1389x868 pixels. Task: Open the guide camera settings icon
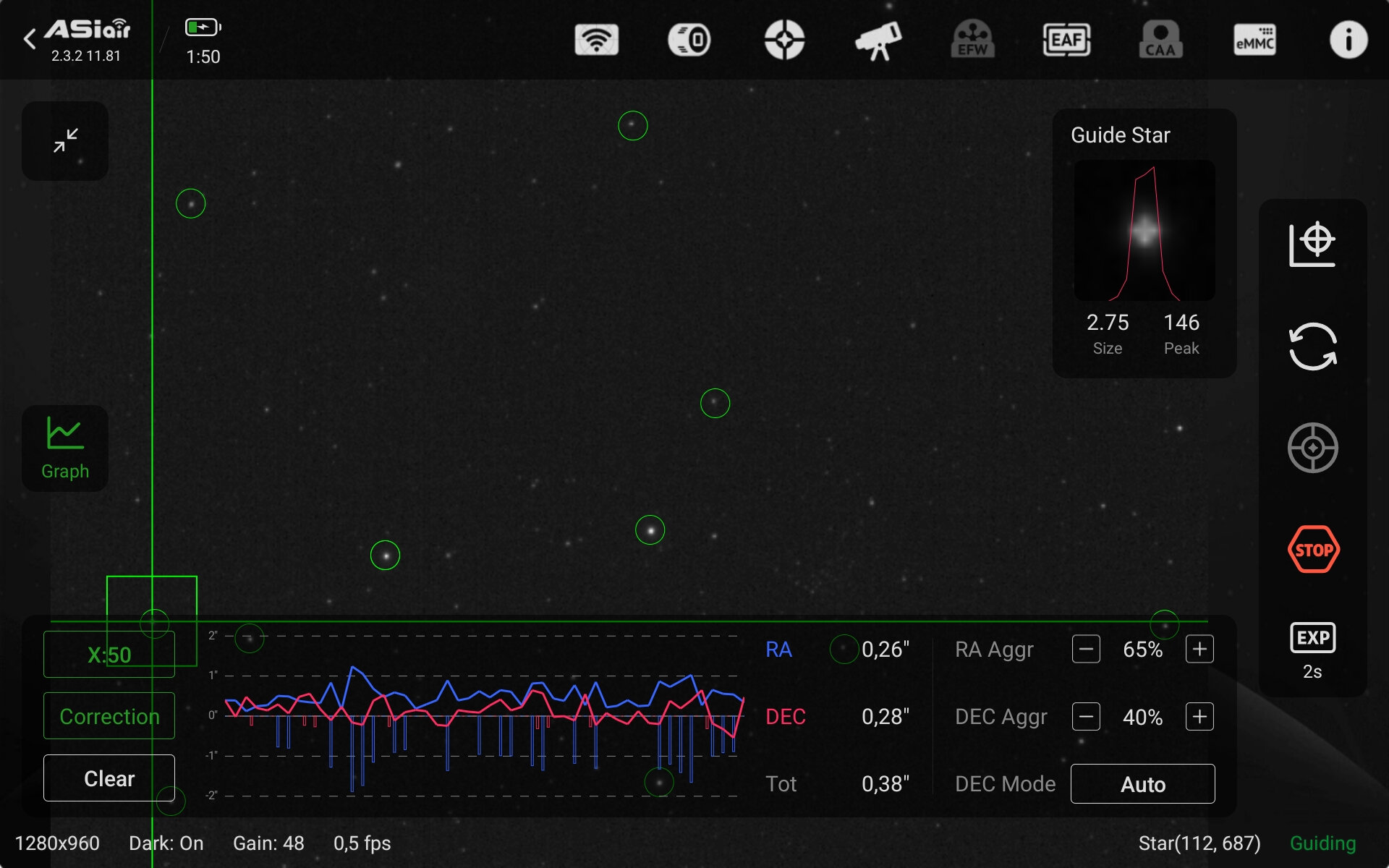(x=689, y=40)
